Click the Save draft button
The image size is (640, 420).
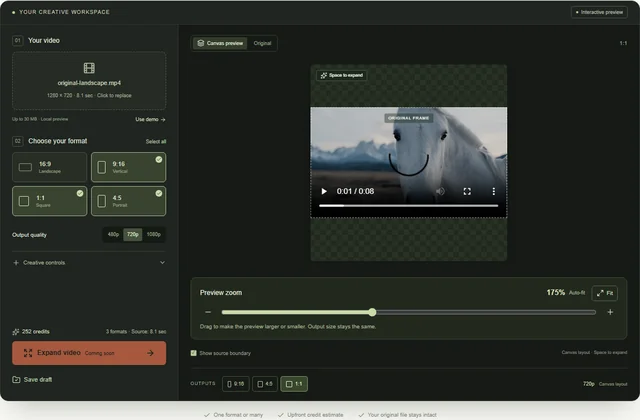32,380
